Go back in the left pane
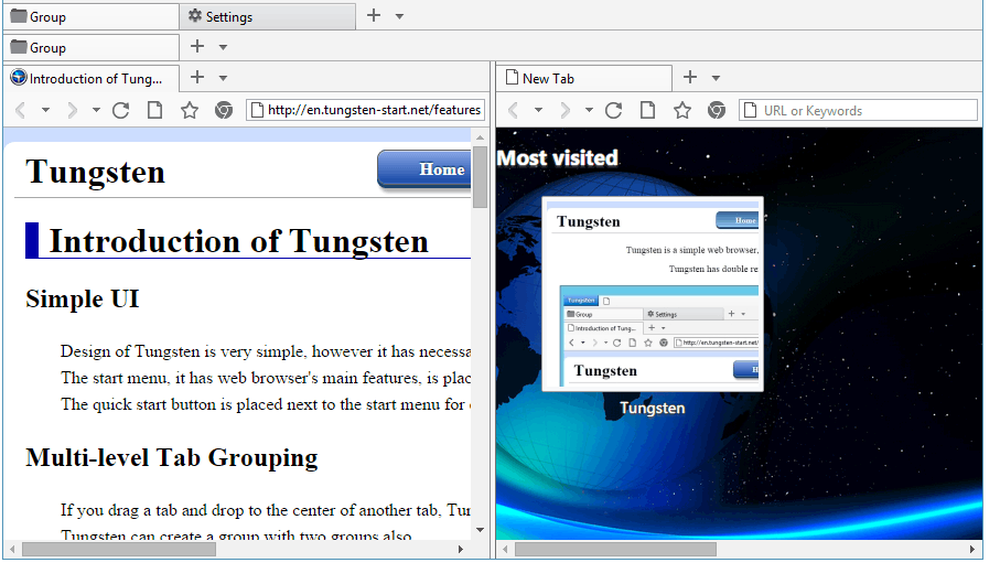The image size is (1000, 566). (x=21, y=111)
